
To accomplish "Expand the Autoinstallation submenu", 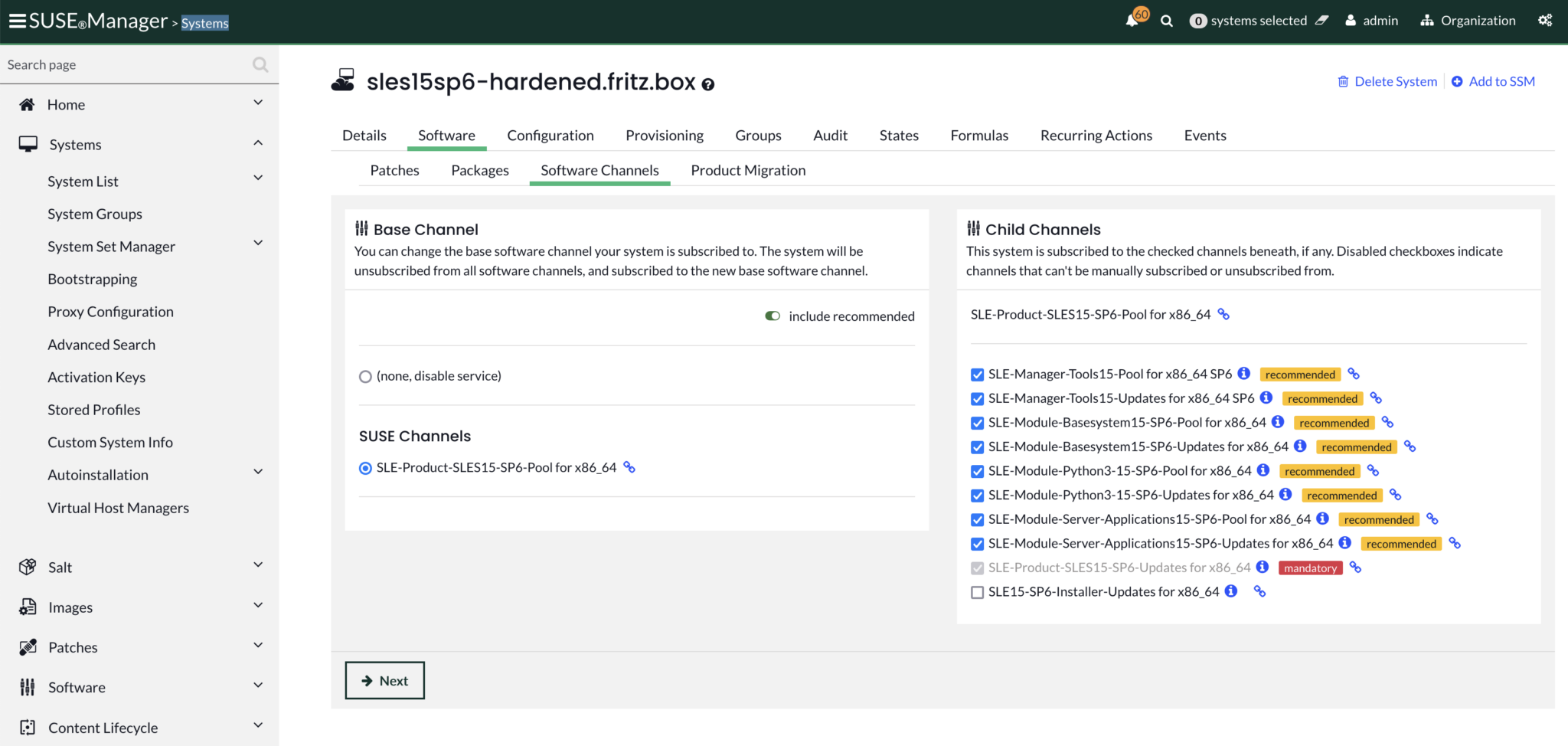I will (x=258, y=473).
